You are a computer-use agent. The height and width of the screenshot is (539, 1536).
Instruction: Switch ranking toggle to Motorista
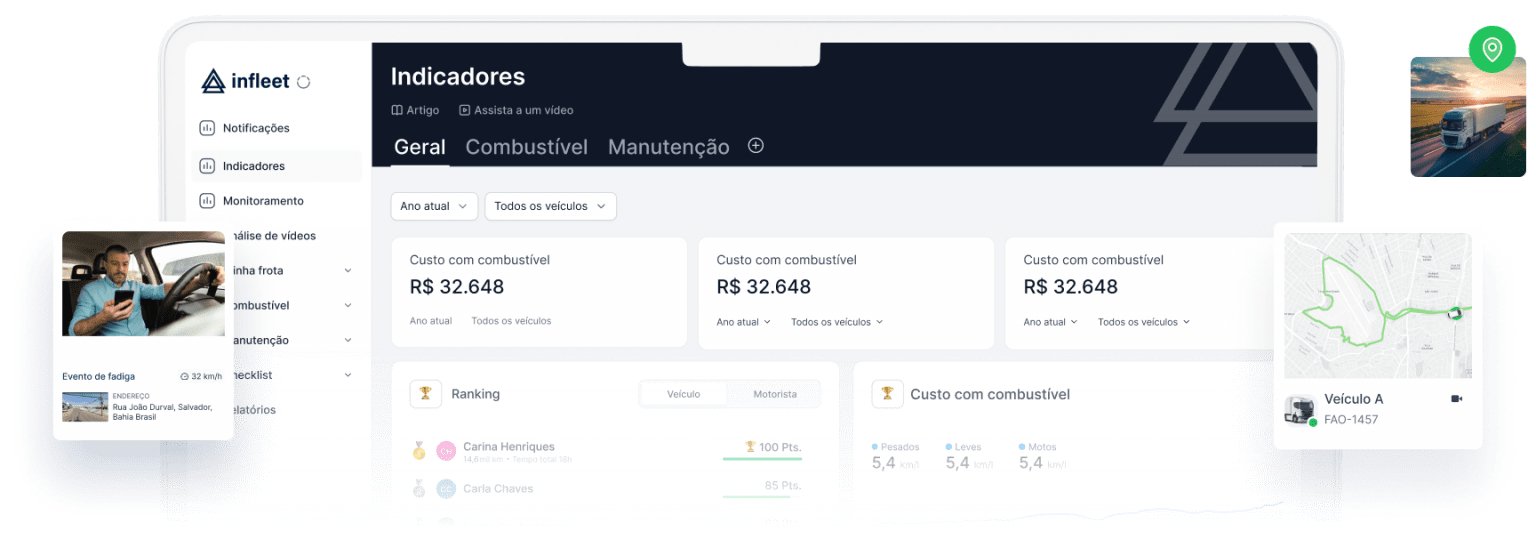coord(775,394)
